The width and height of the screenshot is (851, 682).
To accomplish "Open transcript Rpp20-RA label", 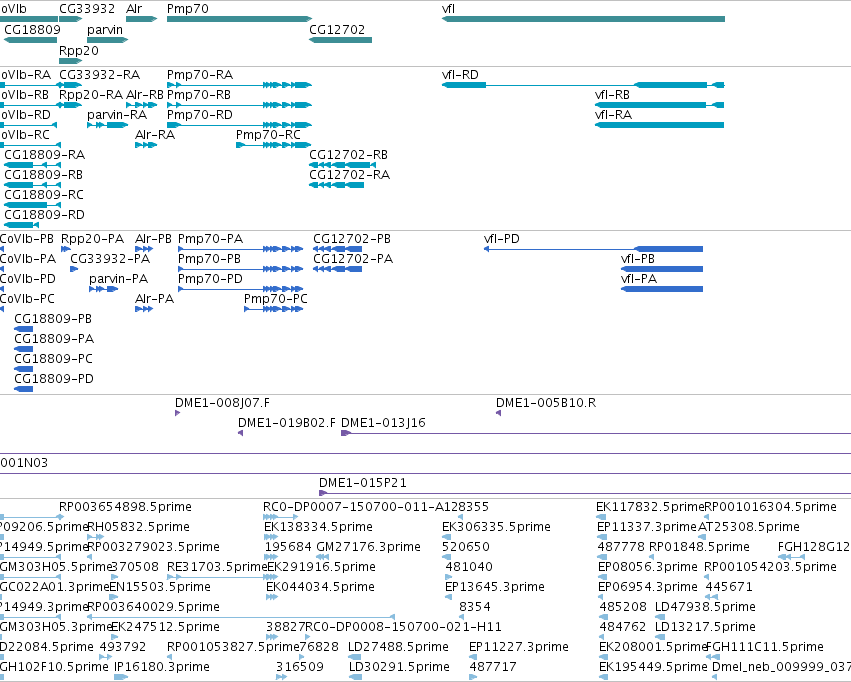I will pos(91,95).
